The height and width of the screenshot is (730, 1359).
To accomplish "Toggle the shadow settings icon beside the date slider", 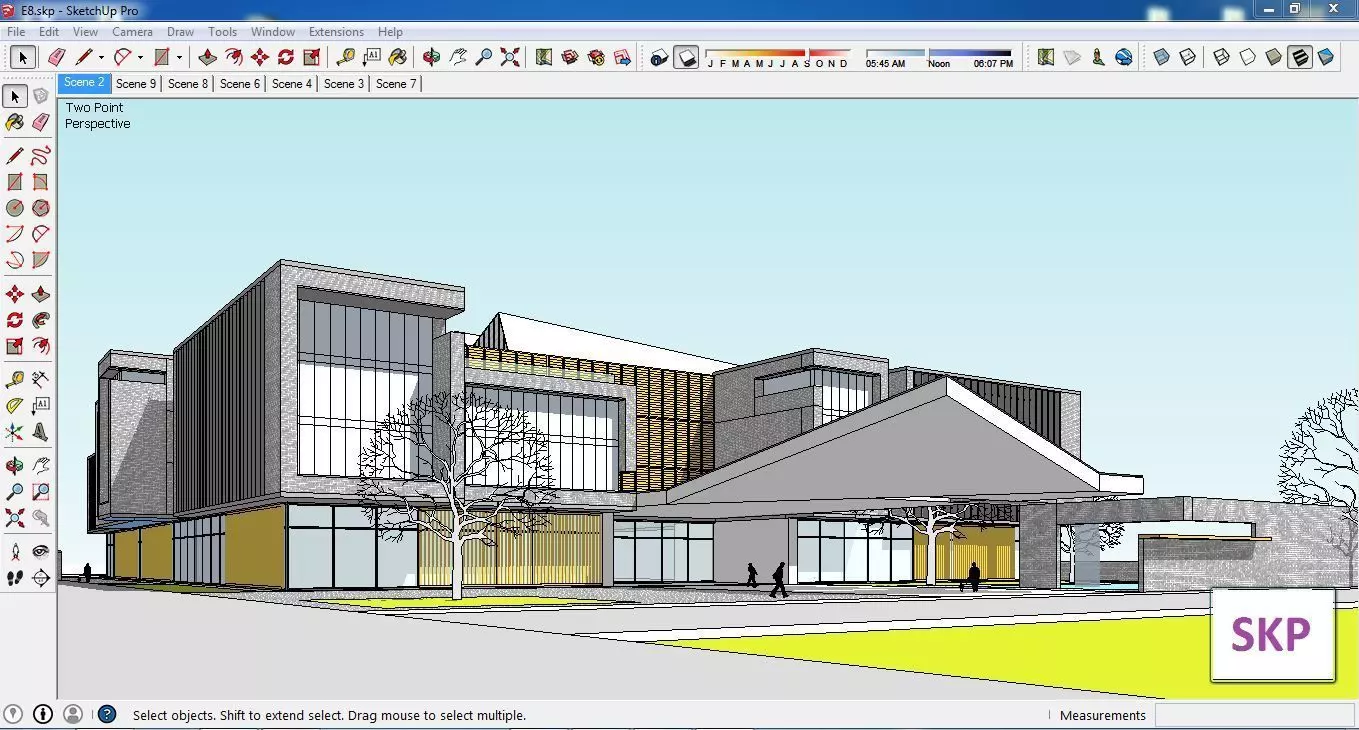I will coord(659,57).
